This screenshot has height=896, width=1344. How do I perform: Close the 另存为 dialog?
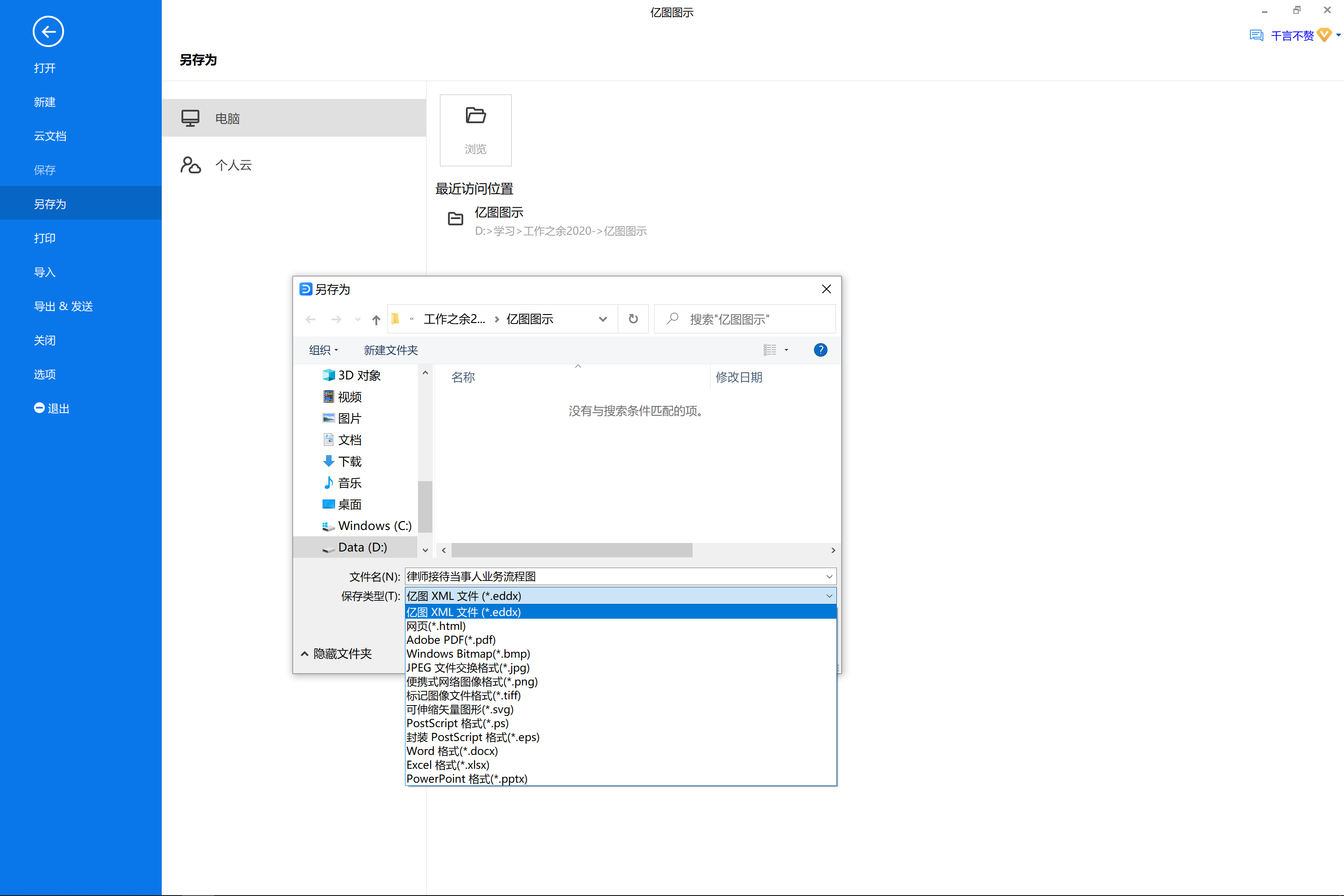[x=826, y=289]
